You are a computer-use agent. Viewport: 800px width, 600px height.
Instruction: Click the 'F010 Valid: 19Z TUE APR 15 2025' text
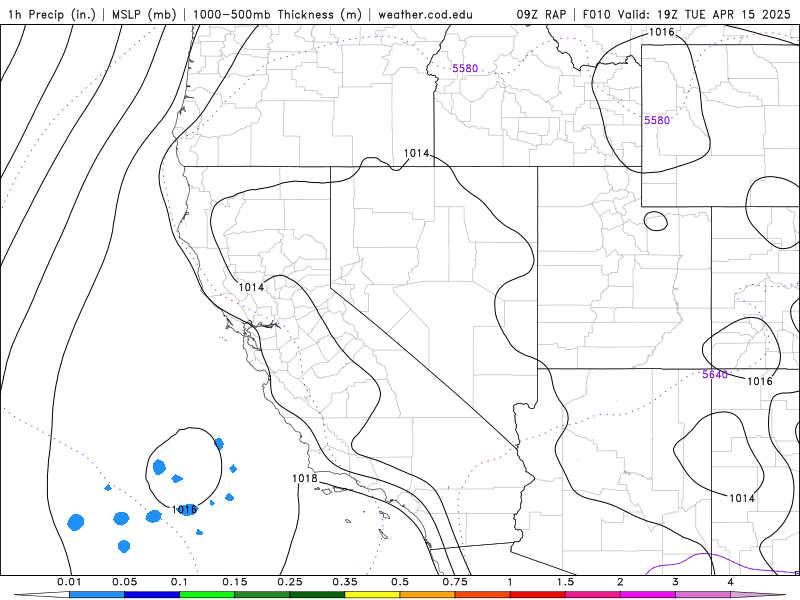(687, 14)
